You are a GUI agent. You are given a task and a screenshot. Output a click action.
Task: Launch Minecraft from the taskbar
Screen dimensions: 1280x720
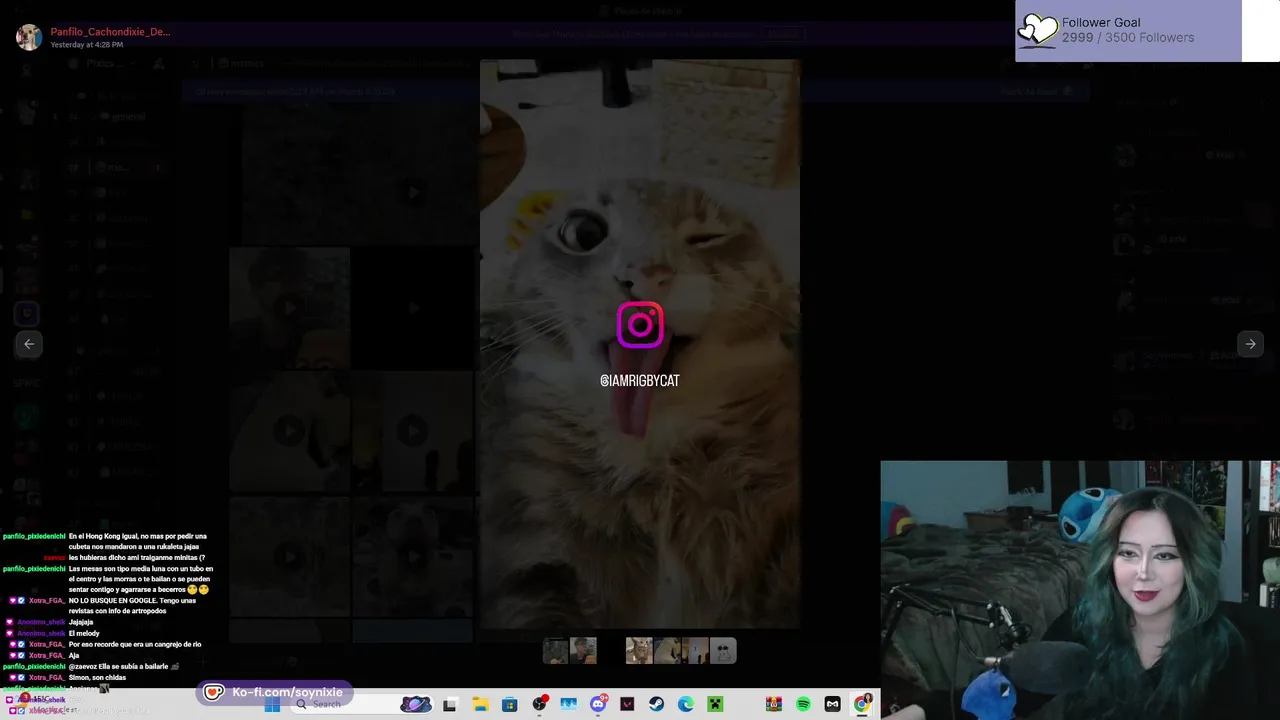(715, 705)
